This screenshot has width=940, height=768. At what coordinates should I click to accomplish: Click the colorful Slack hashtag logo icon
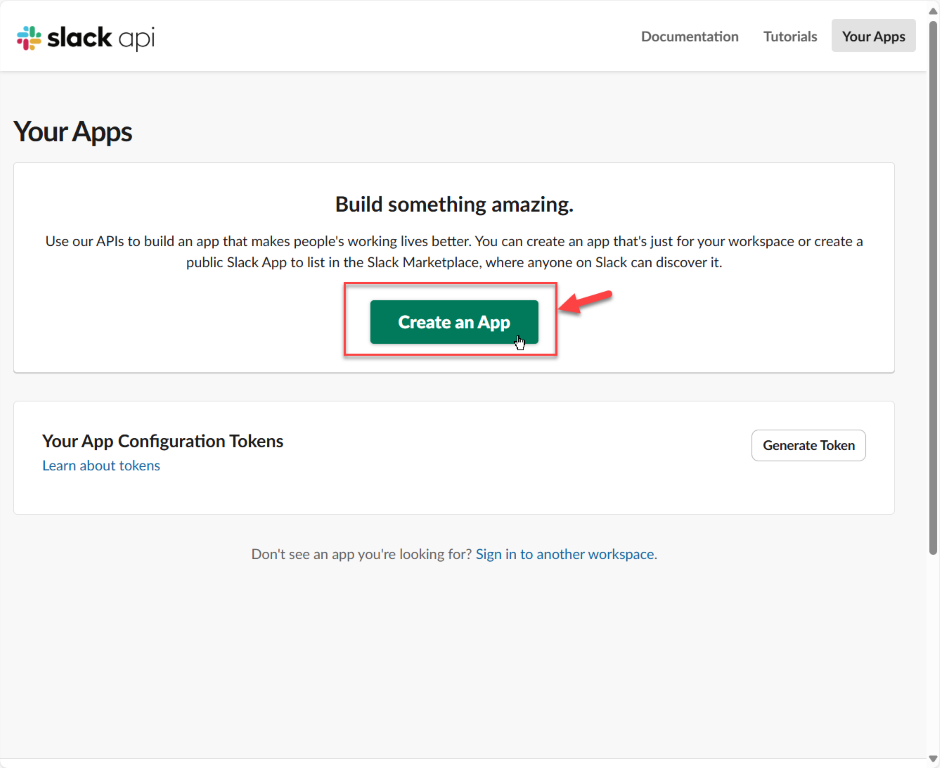click(x=29, y=38)
